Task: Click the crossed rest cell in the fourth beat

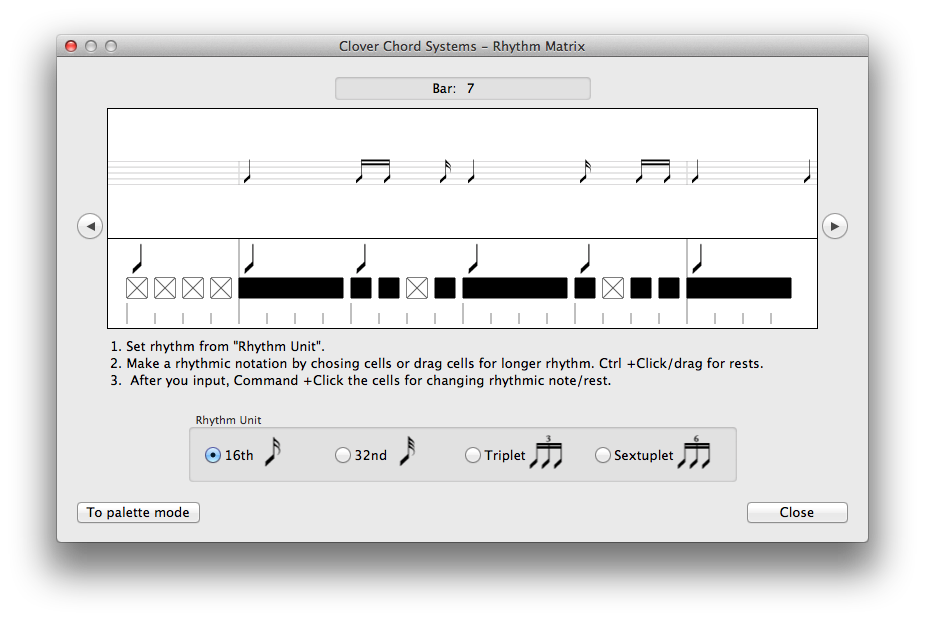Action: point(613,288)
